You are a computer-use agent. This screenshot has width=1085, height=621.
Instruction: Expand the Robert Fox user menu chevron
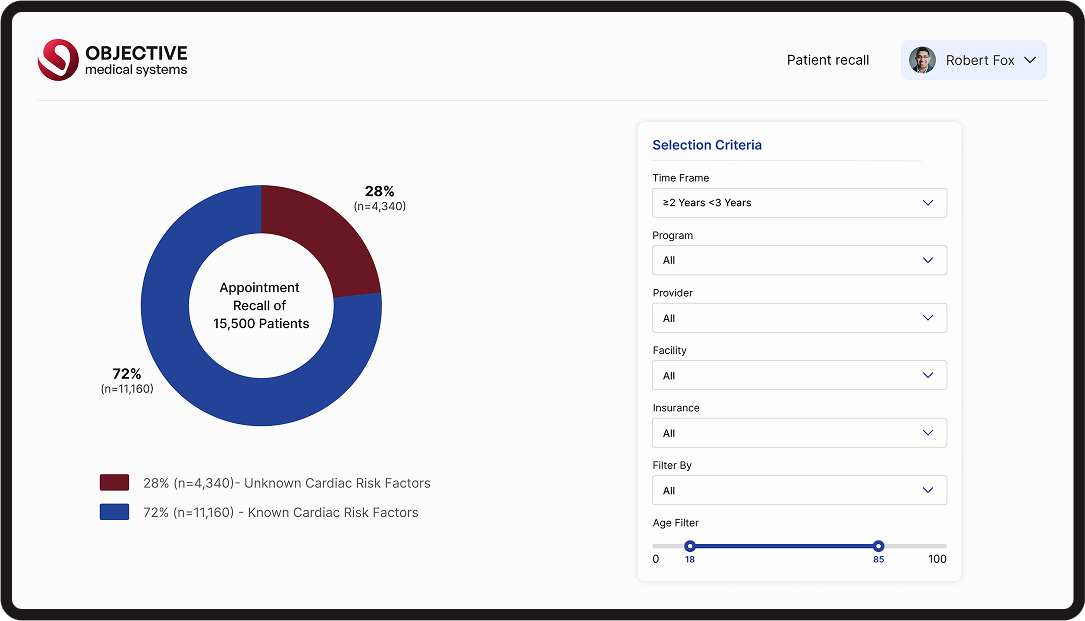(x=1029, y=60)
